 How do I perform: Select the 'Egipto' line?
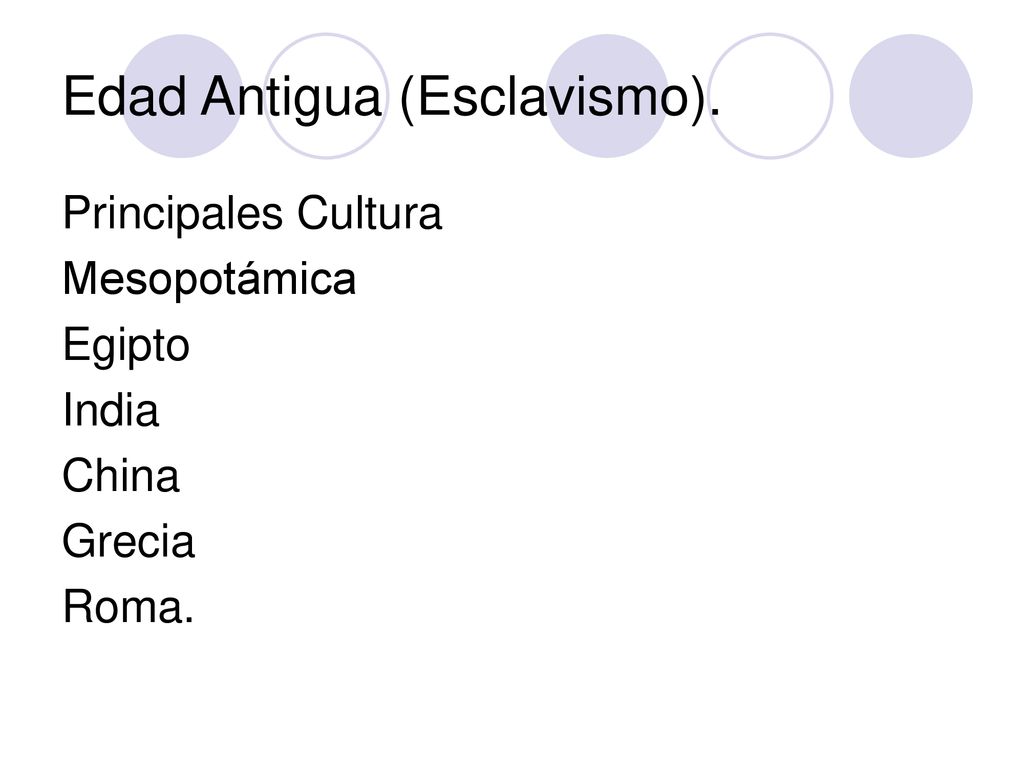click(x=126, y=345)
